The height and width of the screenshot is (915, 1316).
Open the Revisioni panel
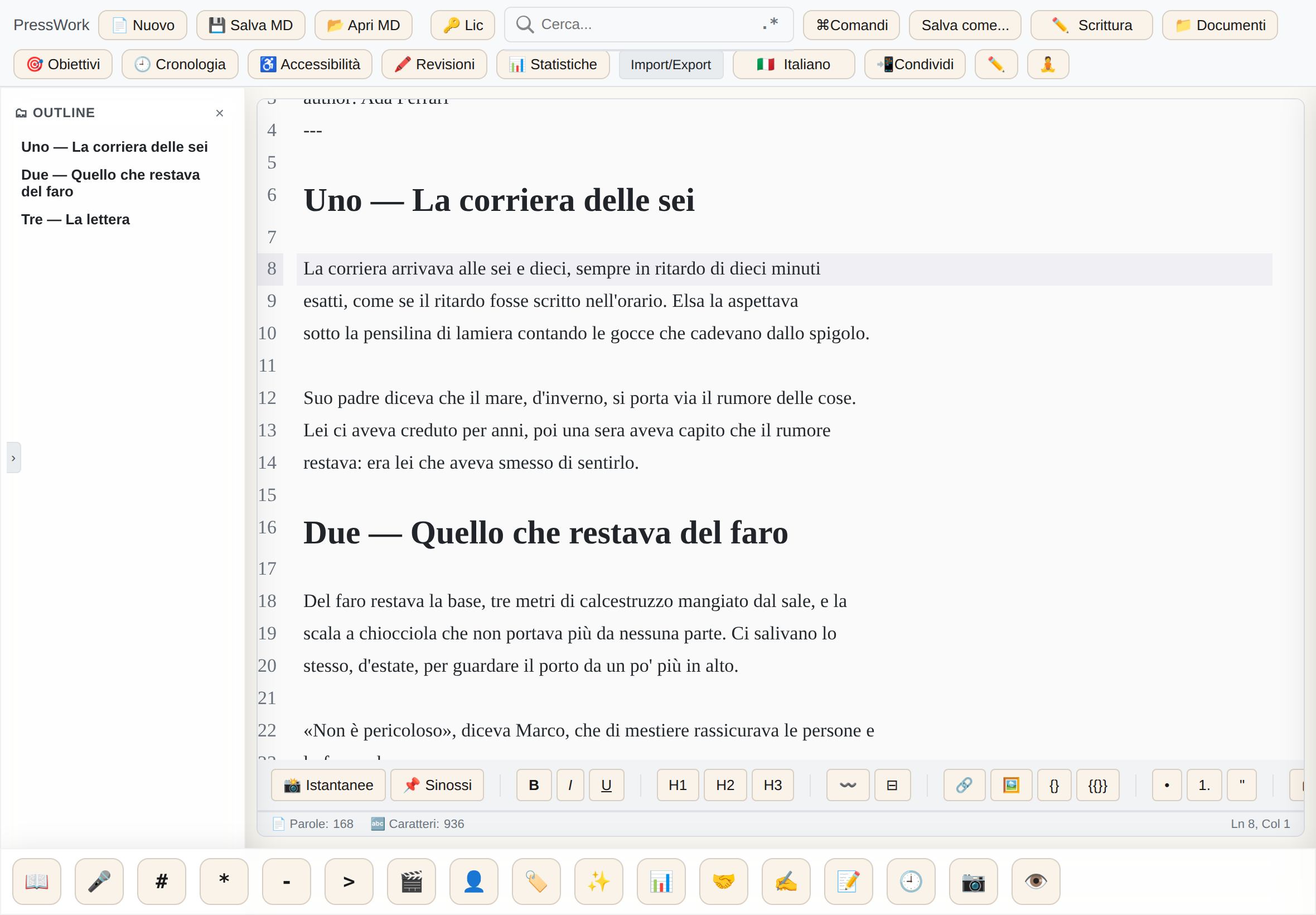[x=434, y=64]
